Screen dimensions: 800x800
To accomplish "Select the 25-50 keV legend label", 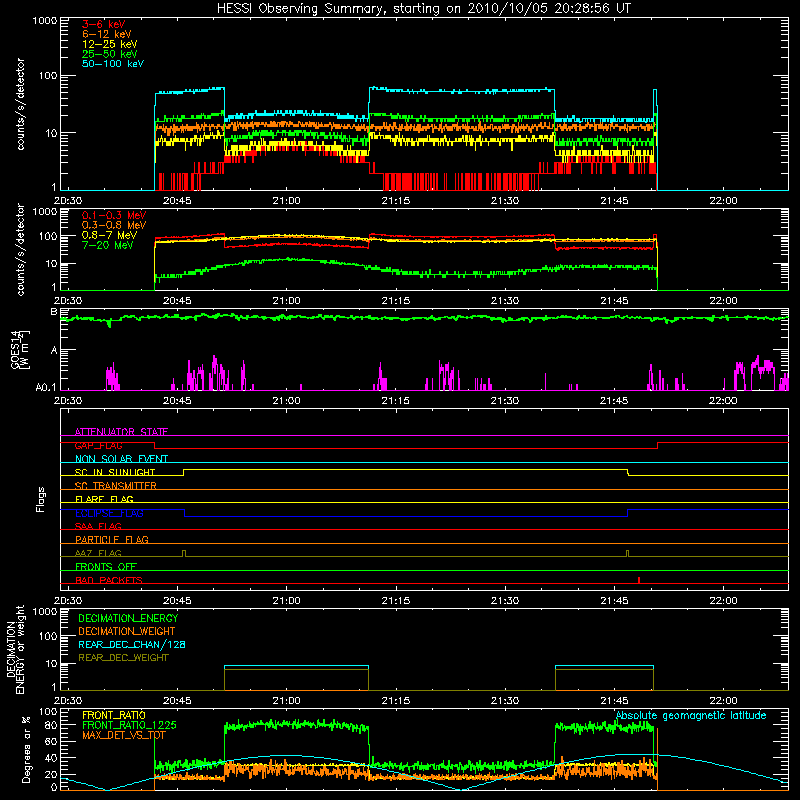I will 110,54.
